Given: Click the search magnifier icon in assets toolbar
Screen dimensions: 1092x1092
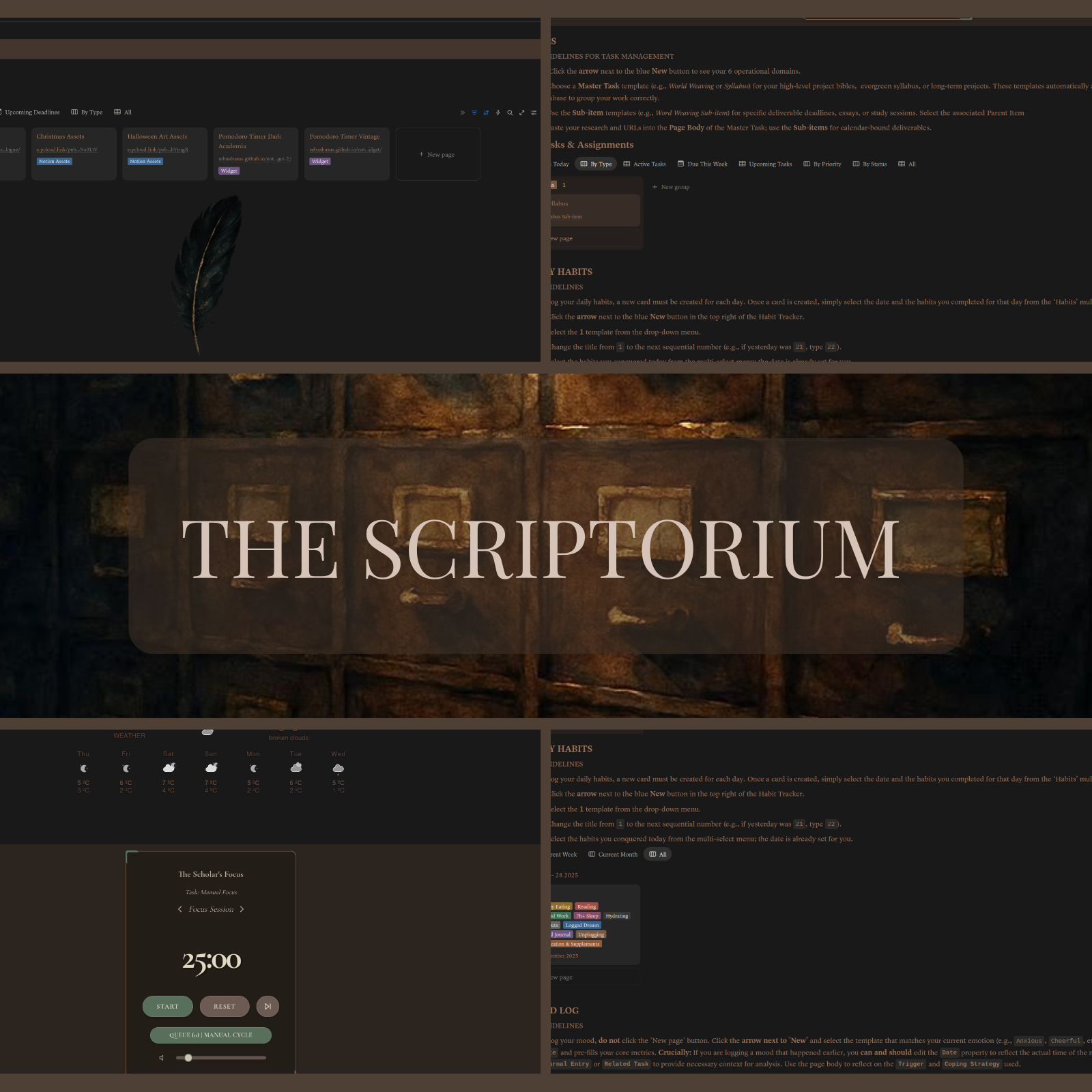Looking at the screenshot, I should click(510, 113).
